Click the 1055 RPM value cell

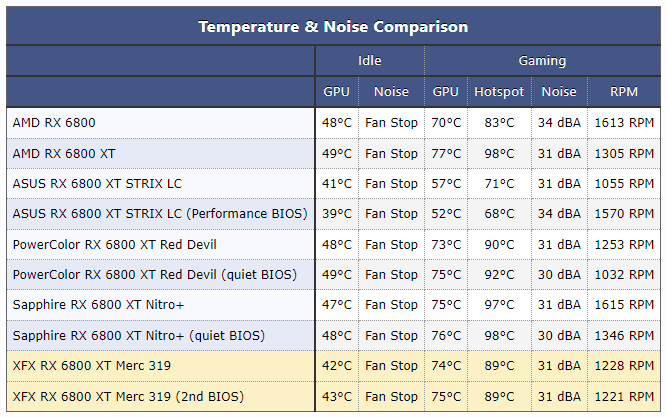(624, 184)
